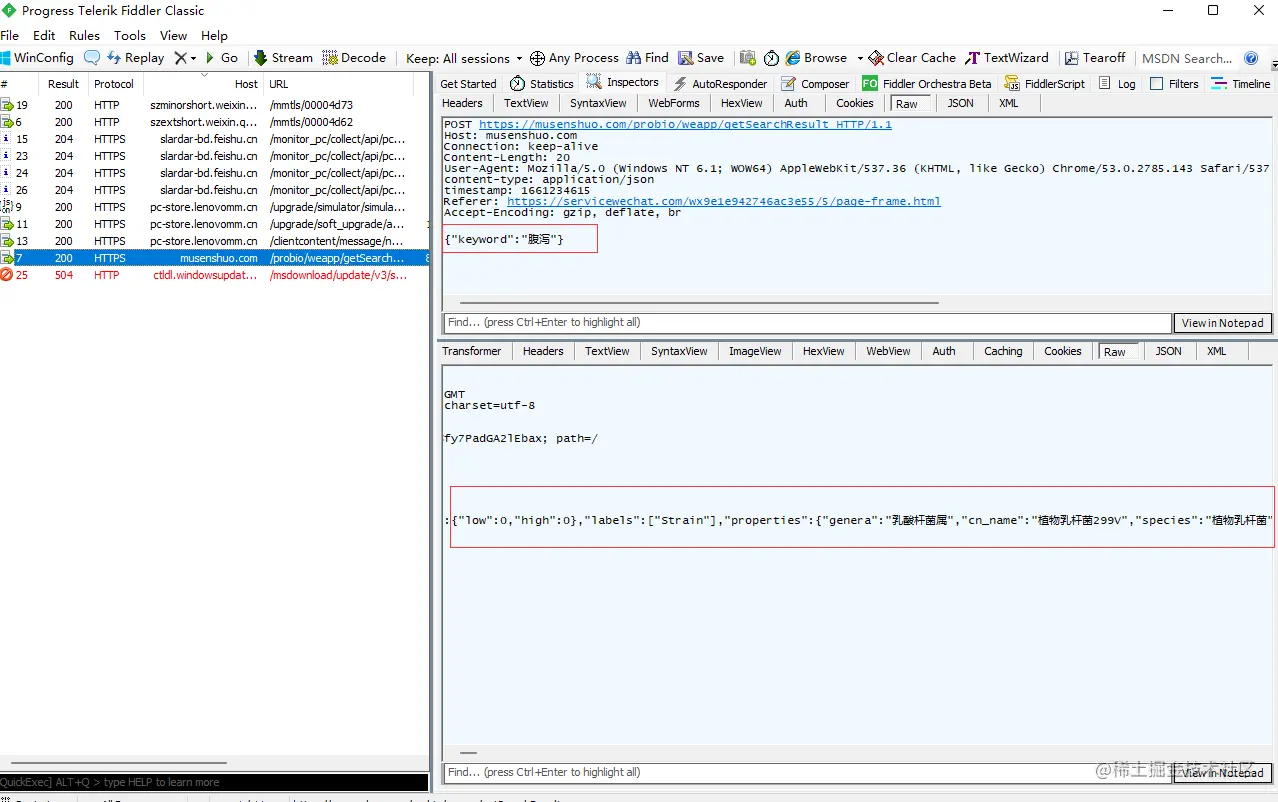1278x802 pixels.
Task: Sort sessions by the Protocol column header
Action: 115,84
